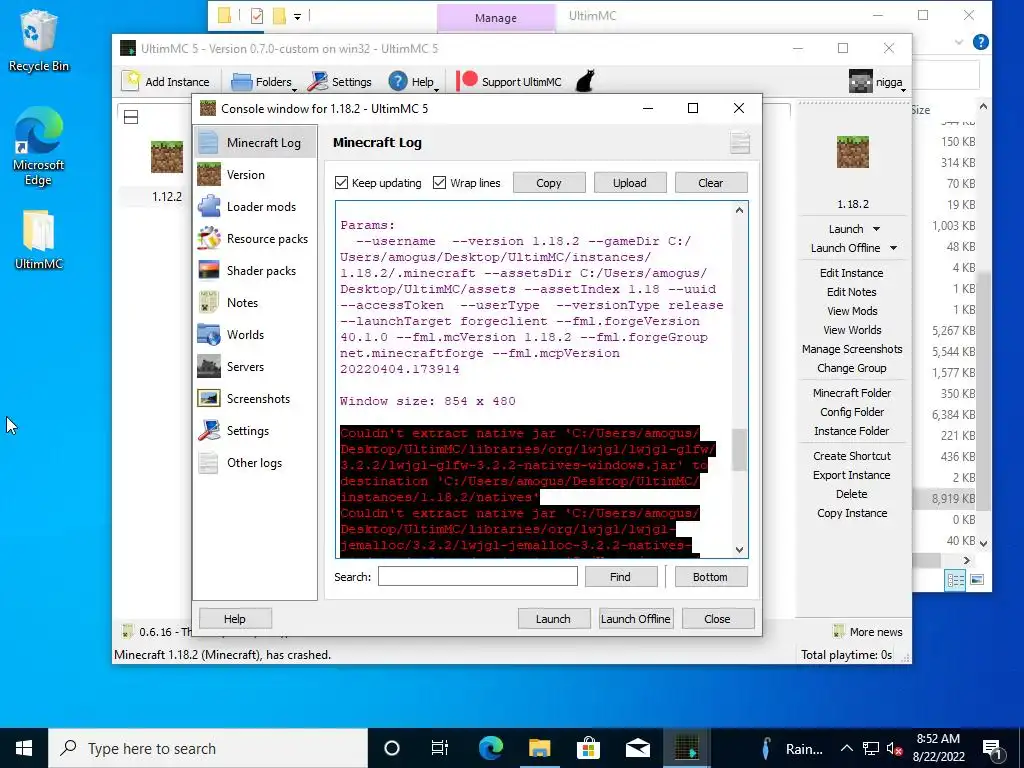Clear the Minecraft log

[711, 183]
